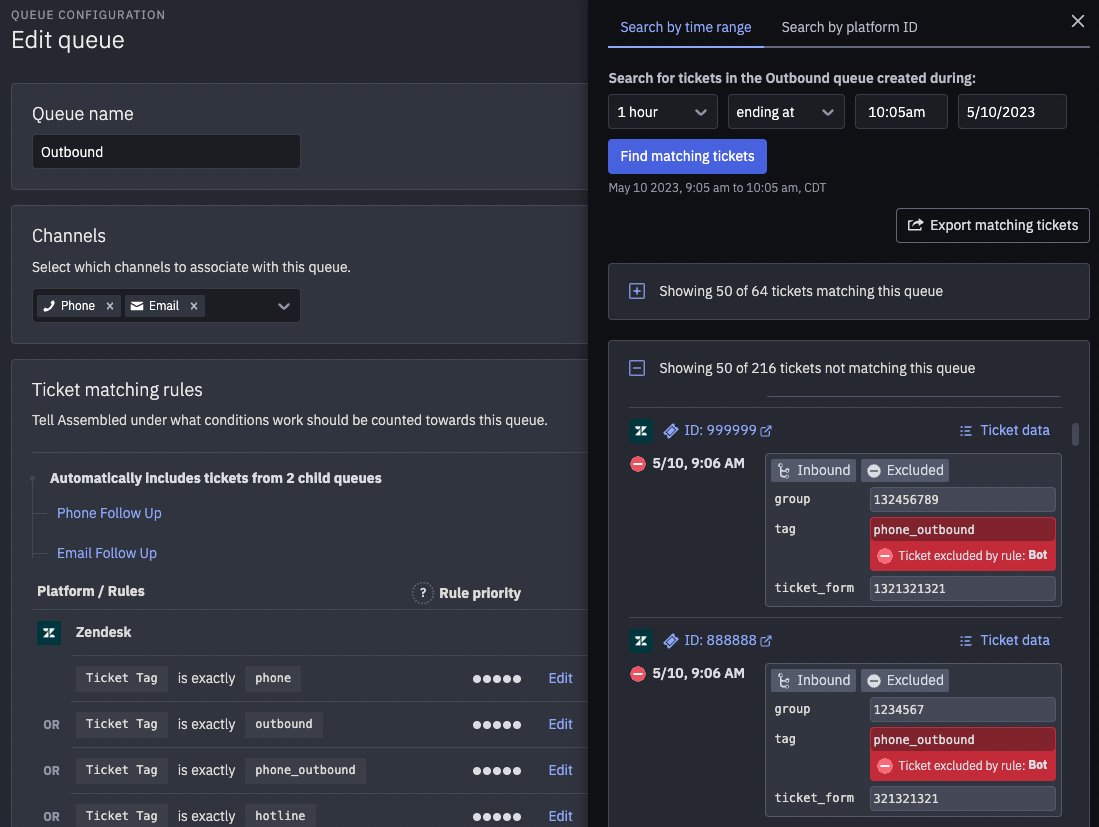Screen dimensions: 1099x827
Task: Click the group value 1234567
Action: 962,710
